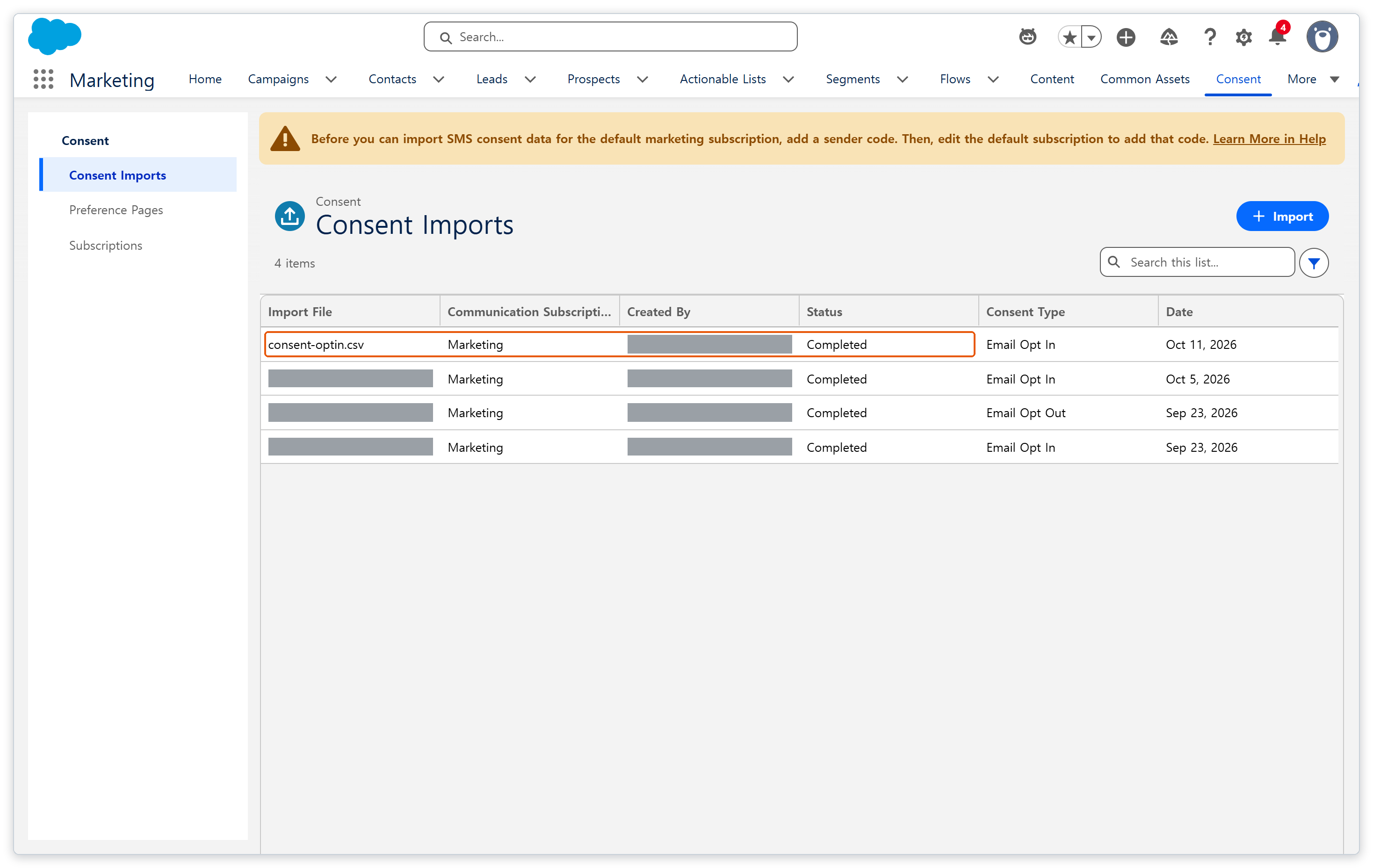This screenshot has width=1373, height=868.
Task: Expand the Leads chevron menu
Action: coord(530,80)
